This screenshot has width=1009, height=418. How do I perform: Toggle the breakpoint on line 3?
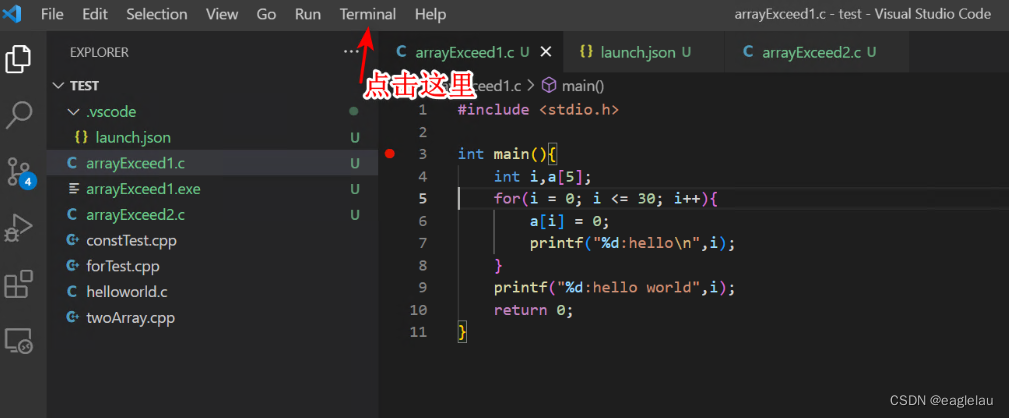pos(389,154)
